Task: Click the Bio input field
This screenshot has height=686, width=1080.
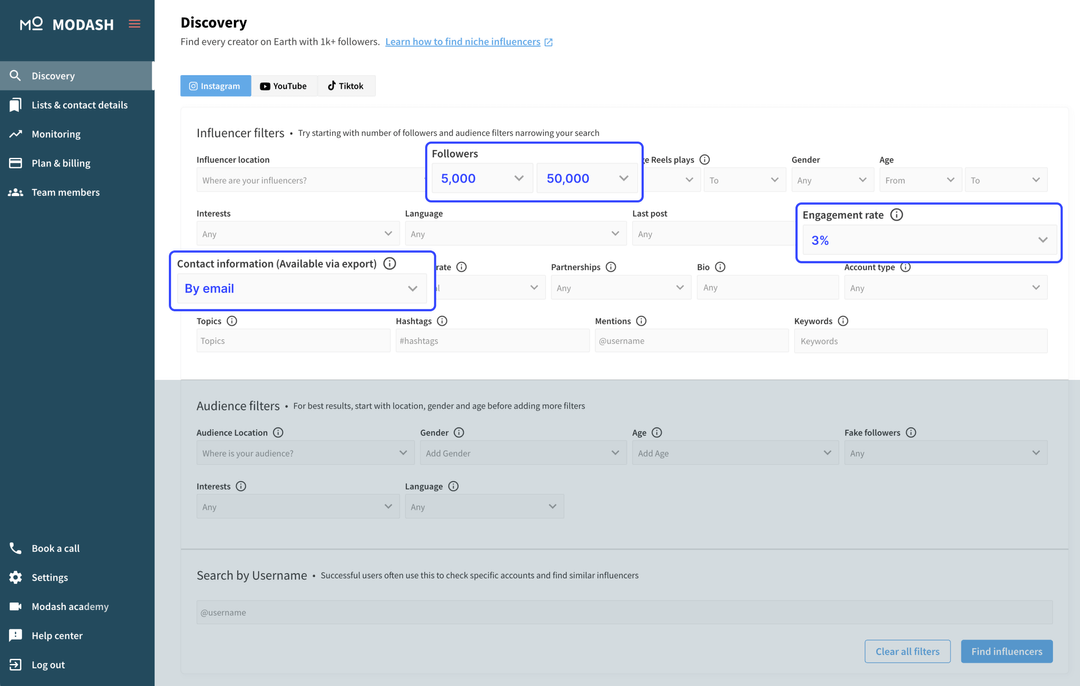Action: pyautogui.click(x=768, y=288)
